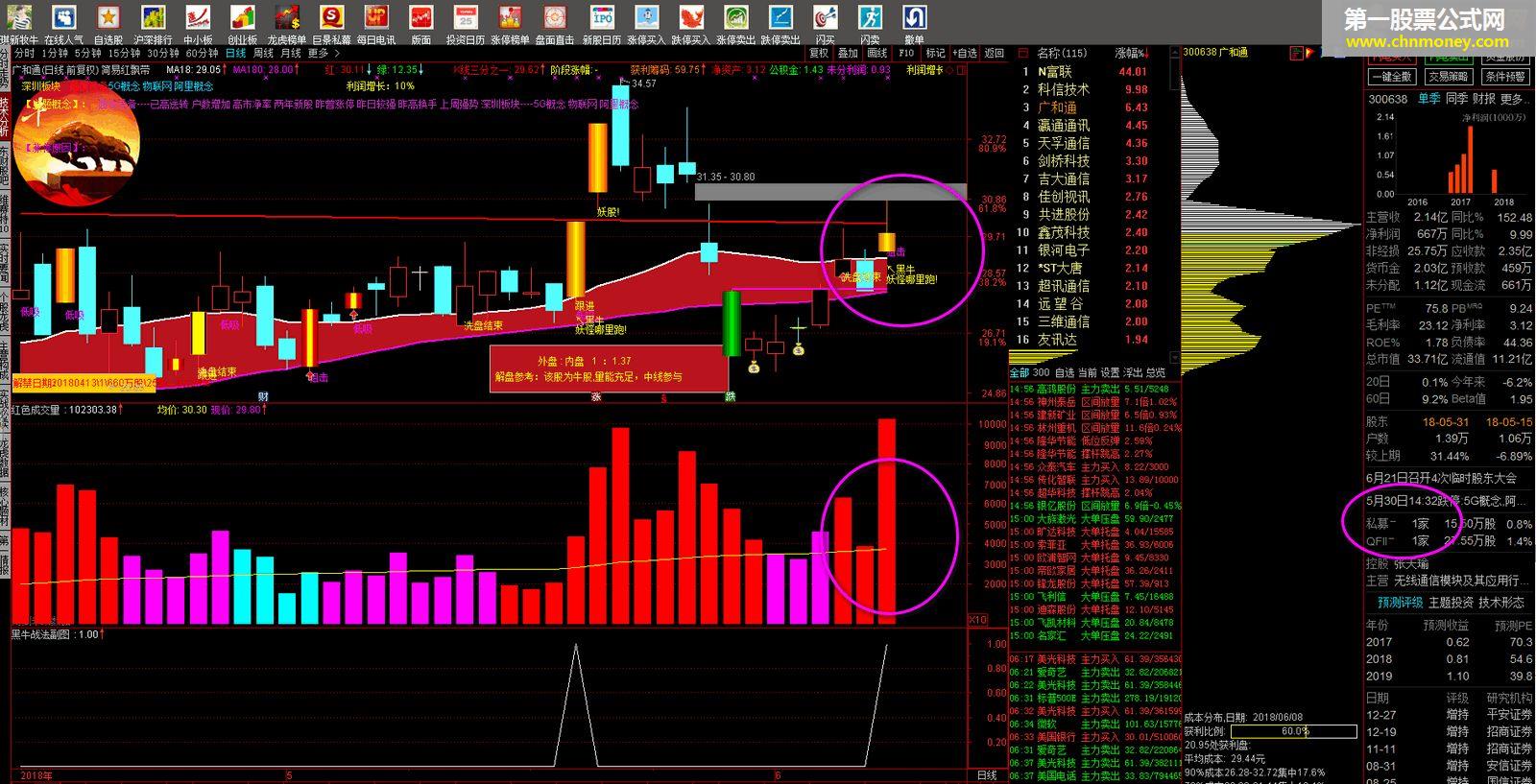Click the 叠加 overlay button
Image resolution: width=1536 pixels, height=784 pixels.
pyautogui.click(x=849, y=54)
